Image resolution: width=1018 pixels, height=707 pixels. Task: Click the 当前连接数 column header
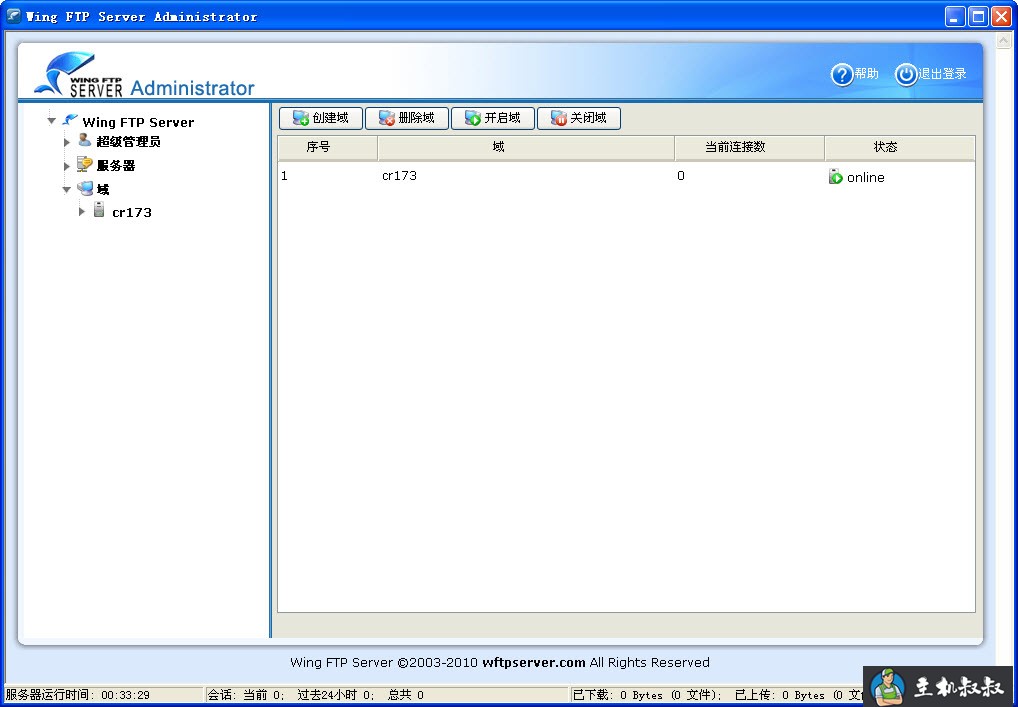pos(750,147)
